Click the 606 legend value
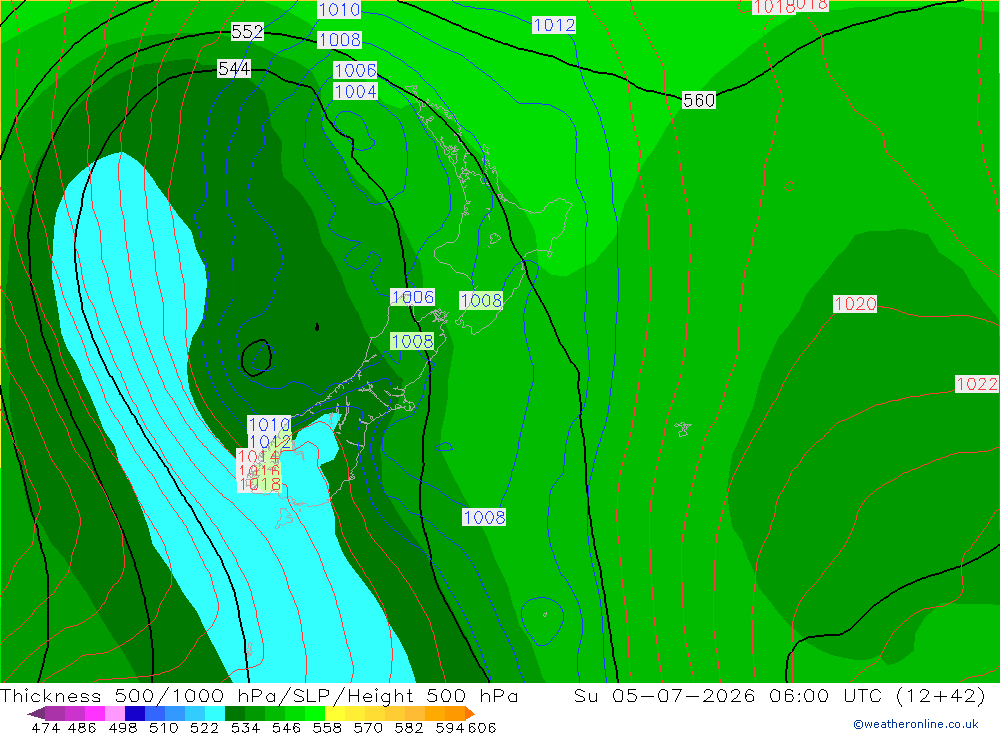The height and width of the screenshot is (733, 1000). click(482, 727)
